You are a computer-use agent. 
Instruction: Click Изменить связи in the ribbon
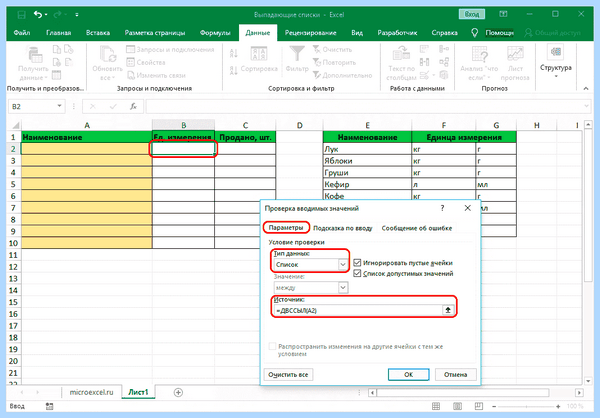pos(156,75)
